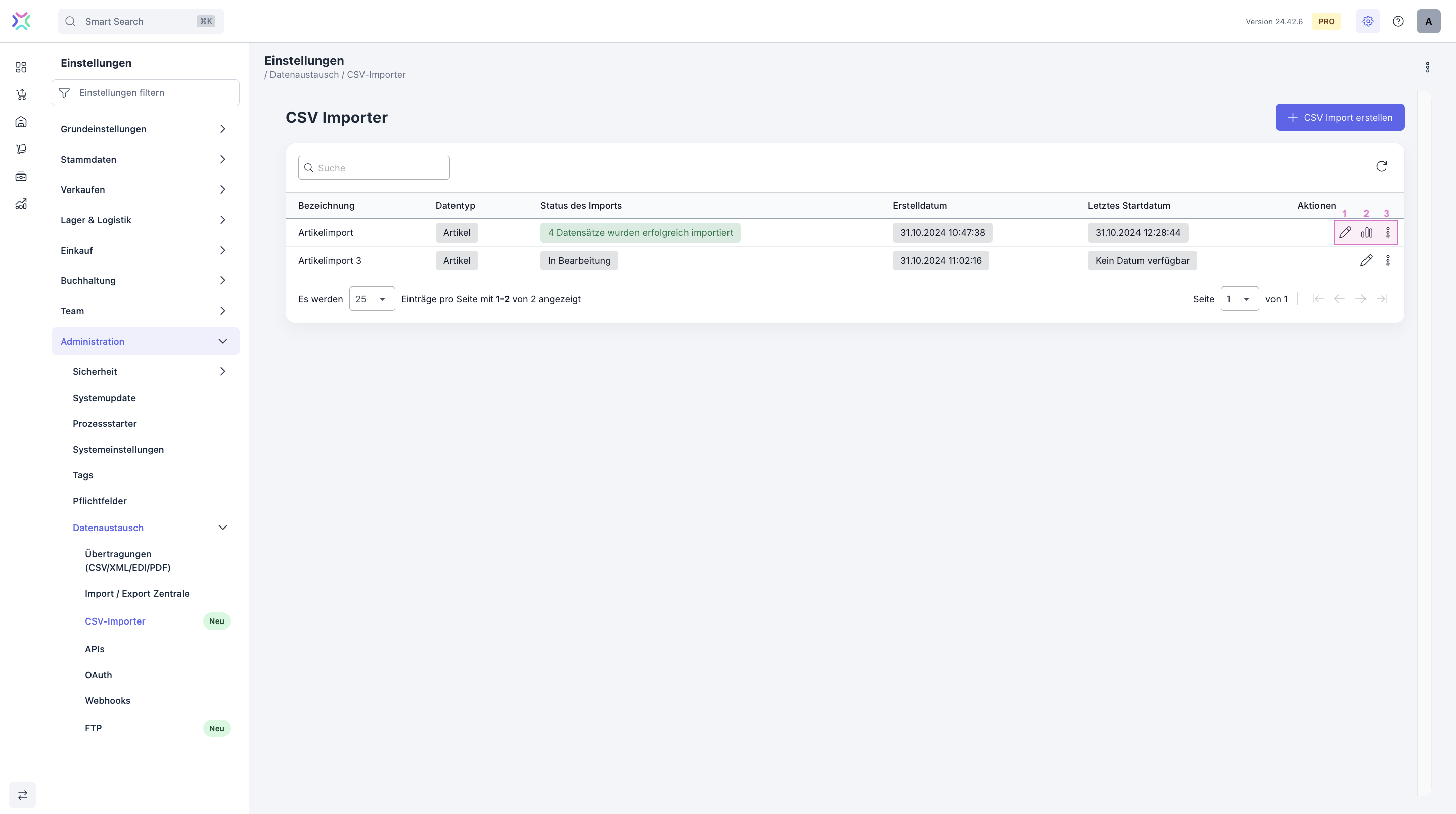Open the analytics chart icon in the left rail
The width and height of the screenshot is (1456, 814).
21,204
